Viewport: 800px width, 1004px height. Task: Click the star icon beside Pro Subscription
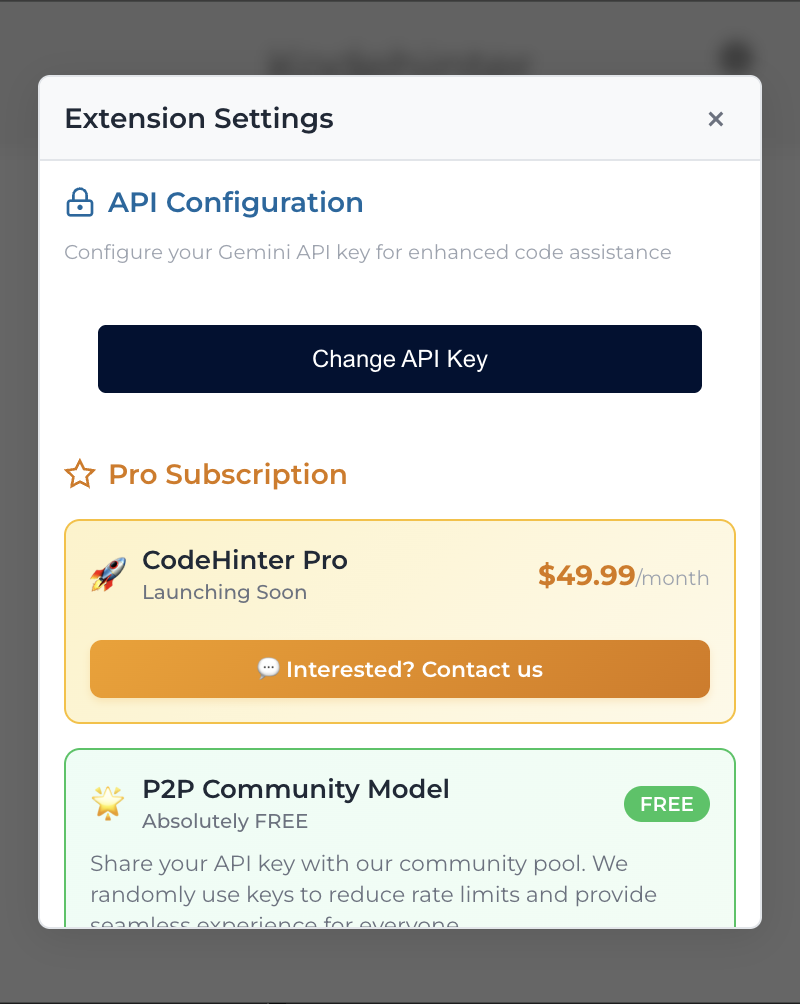pos(80,474)
